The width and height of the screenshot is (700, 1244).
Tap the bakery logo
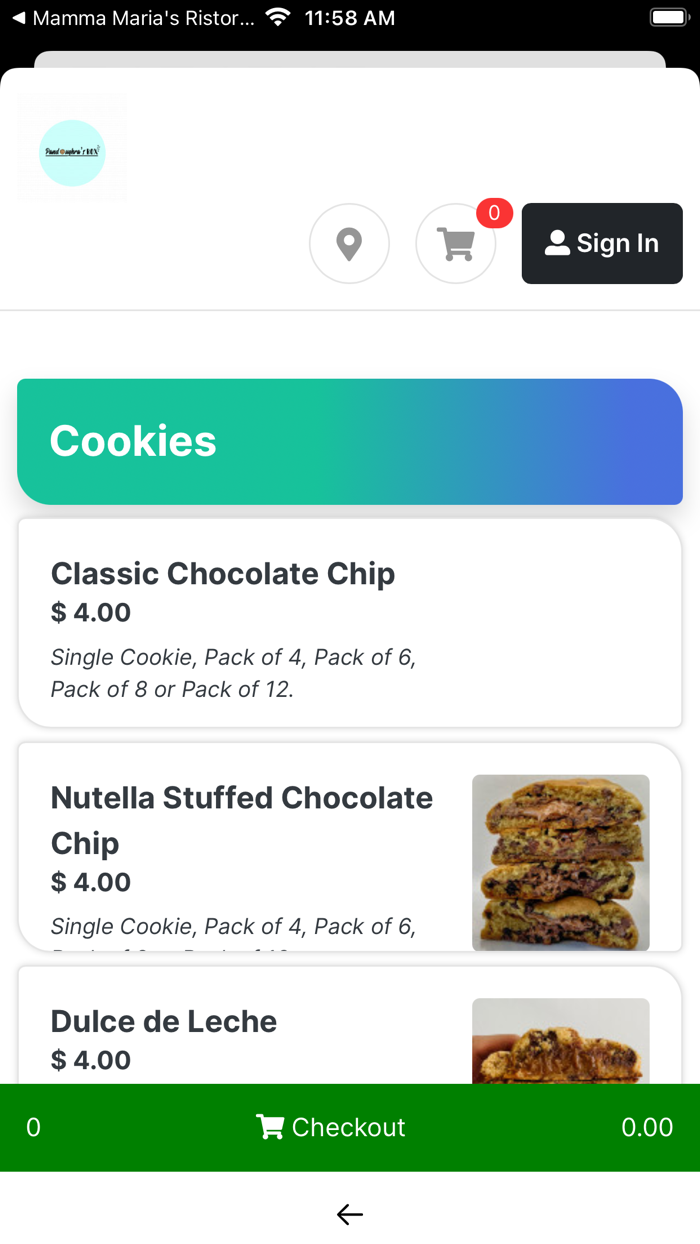pyautogui.click(x=72, y=152)
